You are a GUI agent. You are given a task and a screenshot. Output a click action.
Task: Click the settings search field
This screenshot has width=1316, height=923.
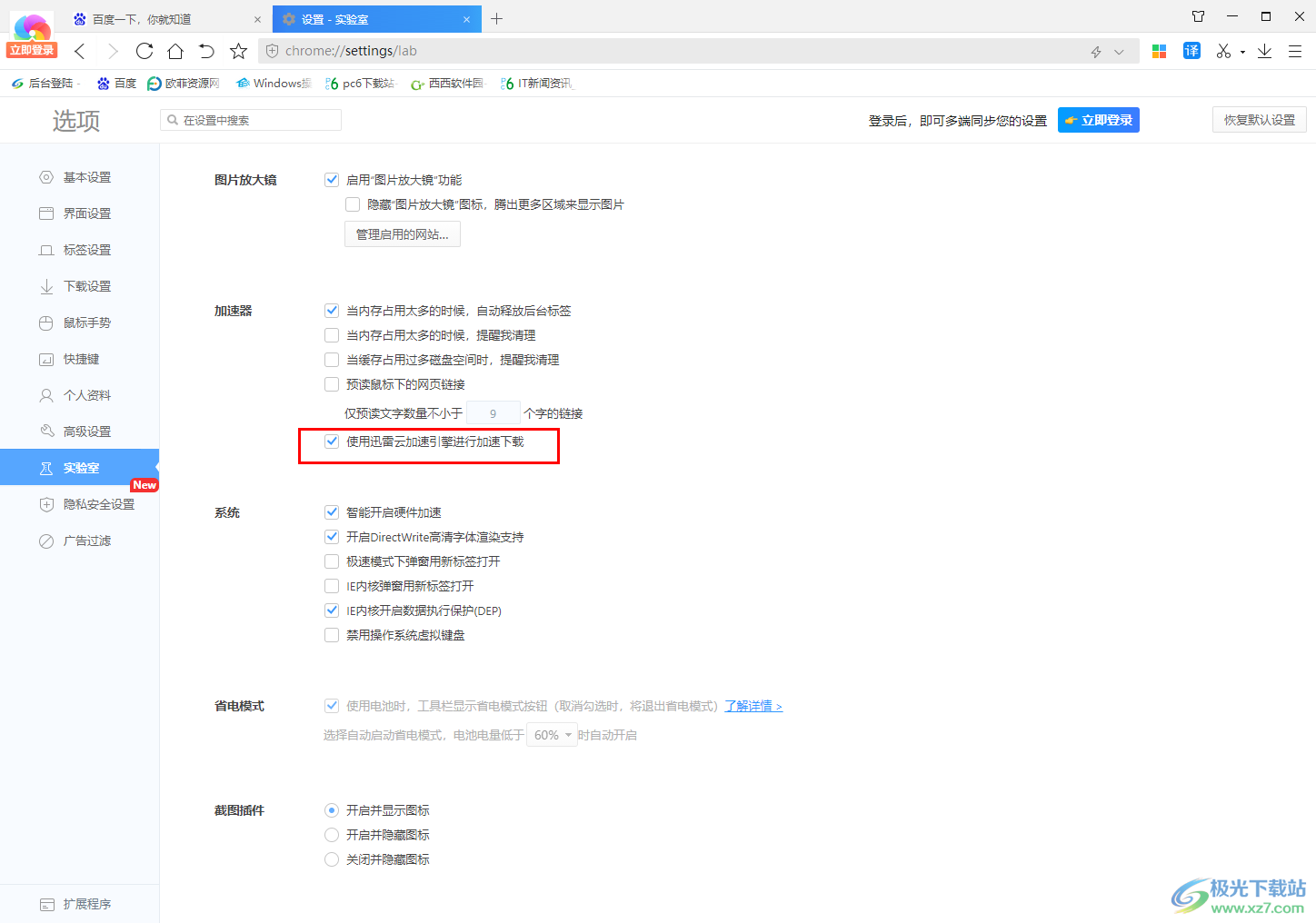pos(251,120)
